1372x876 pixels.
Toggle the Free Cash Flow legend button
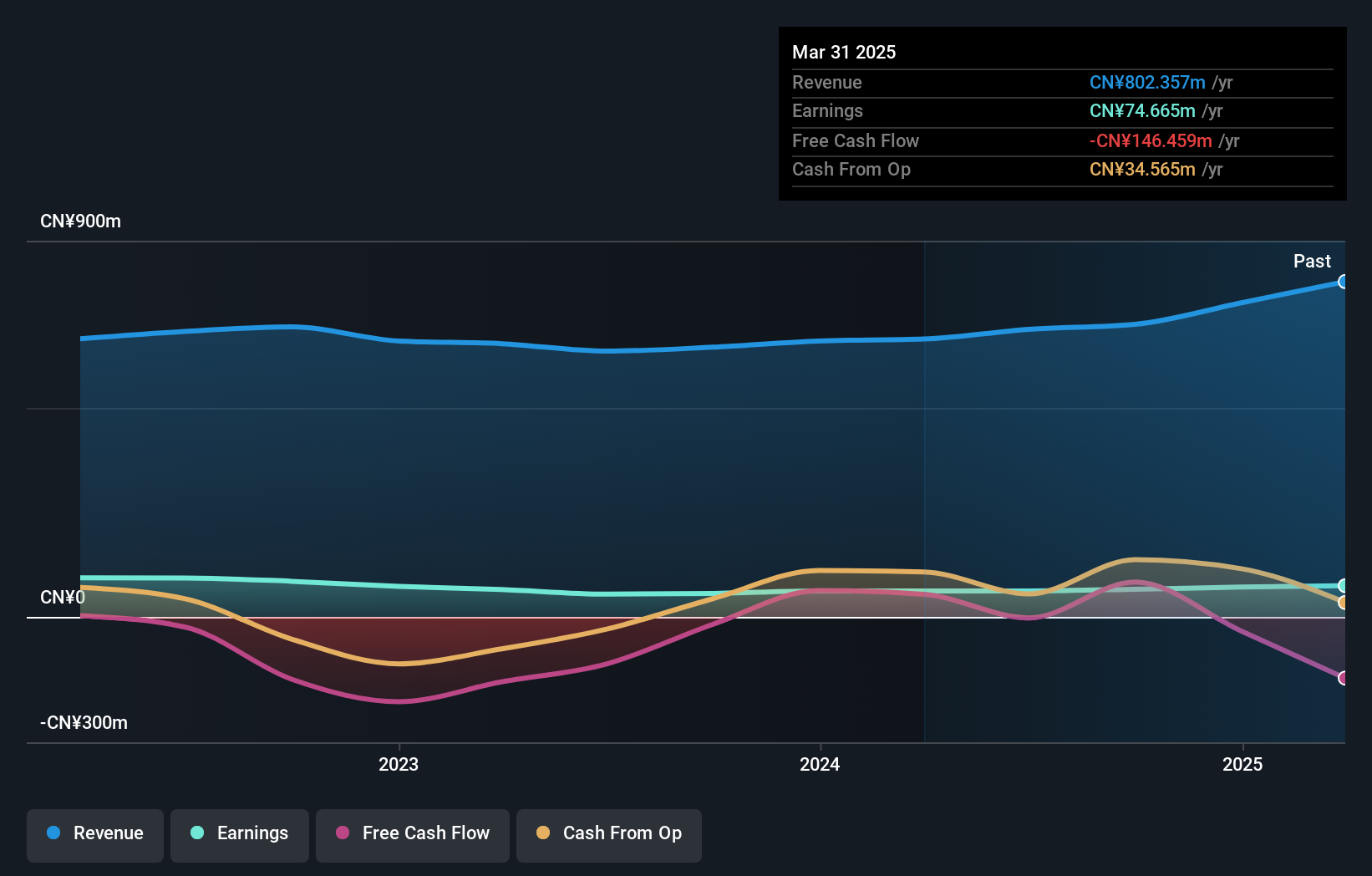[x=413, y=835]
